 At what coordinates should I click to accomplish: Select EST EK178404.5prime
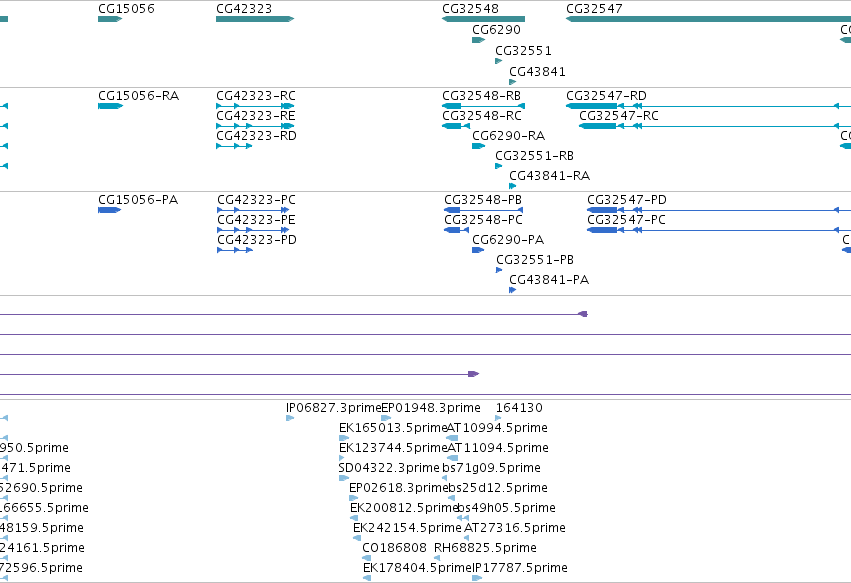(x=417, y=568)
